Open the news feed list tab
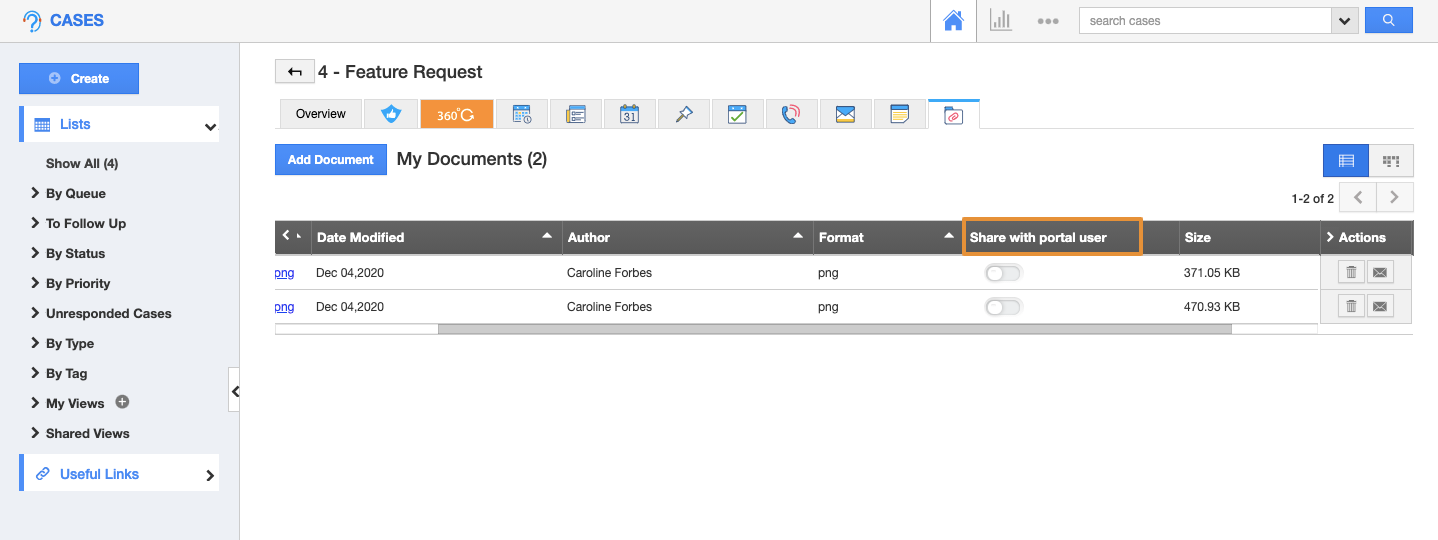 click(575, 114)
